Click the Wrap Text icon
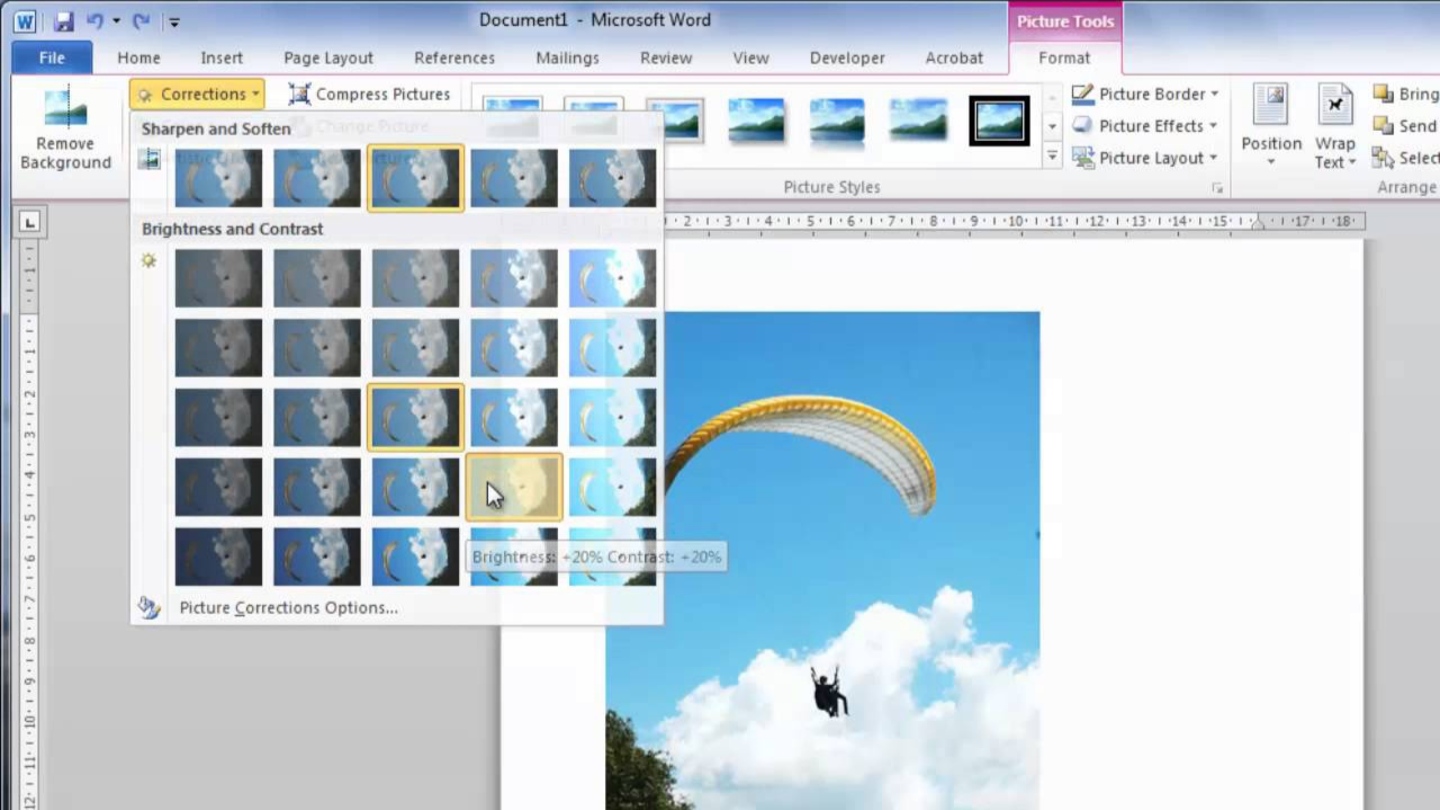 pos(1334,108)
